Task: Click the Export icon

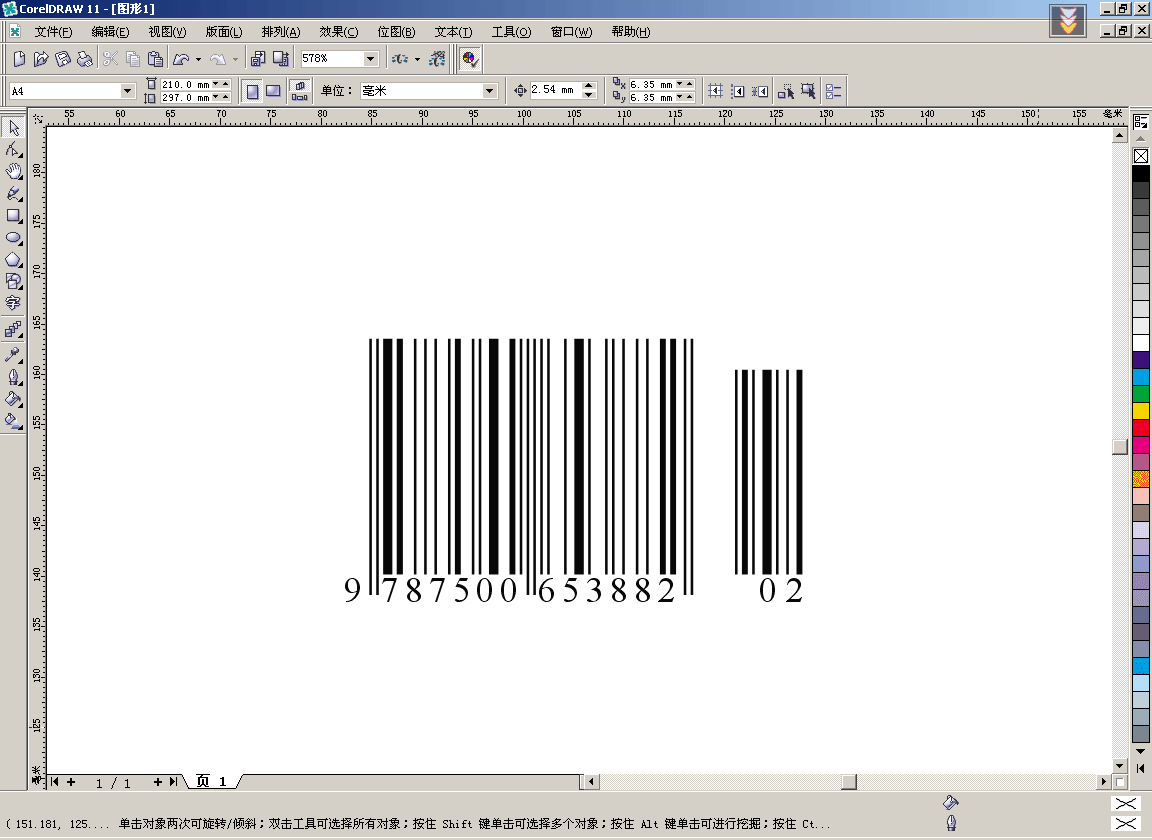Action: coord(280,59)
